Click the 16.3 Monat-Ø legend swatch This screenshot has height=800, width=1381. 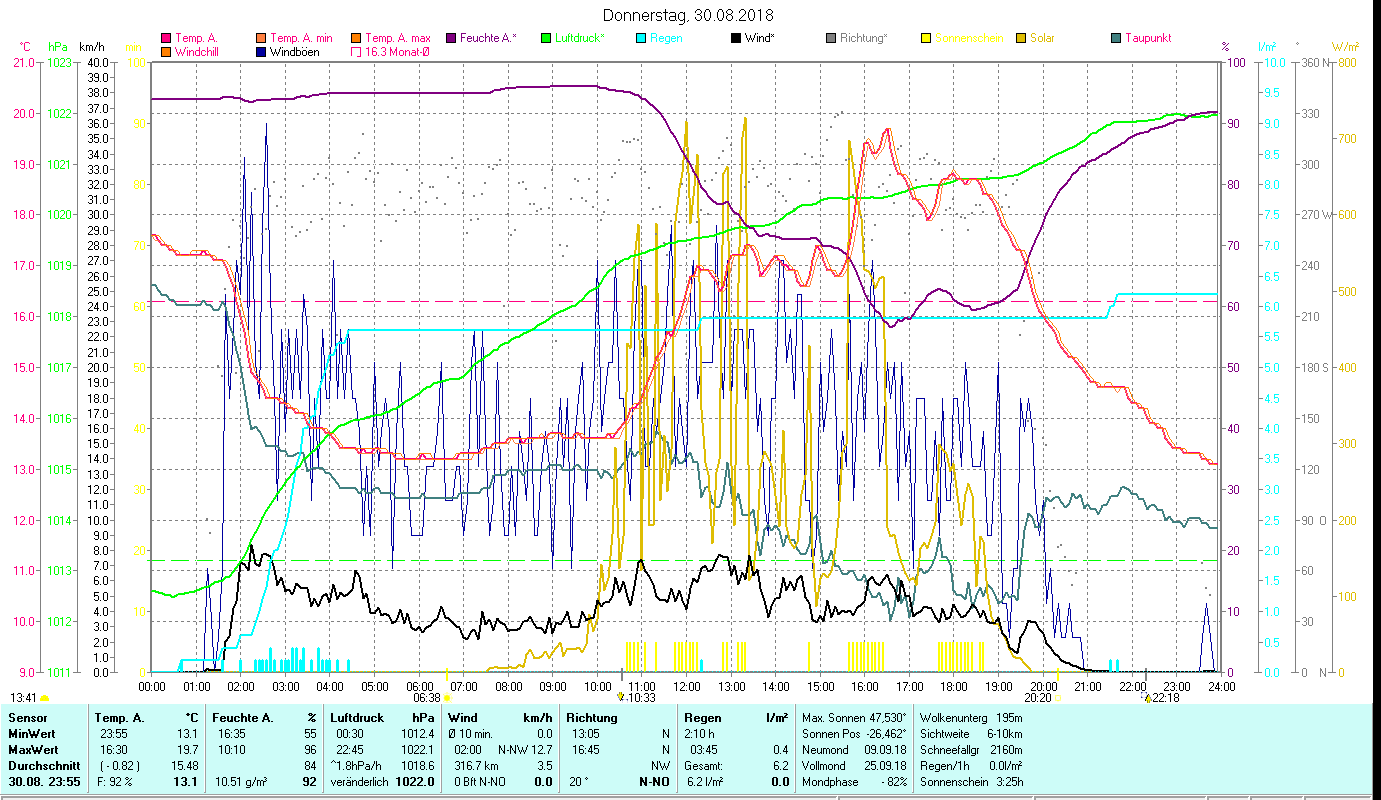click(357, 51)
